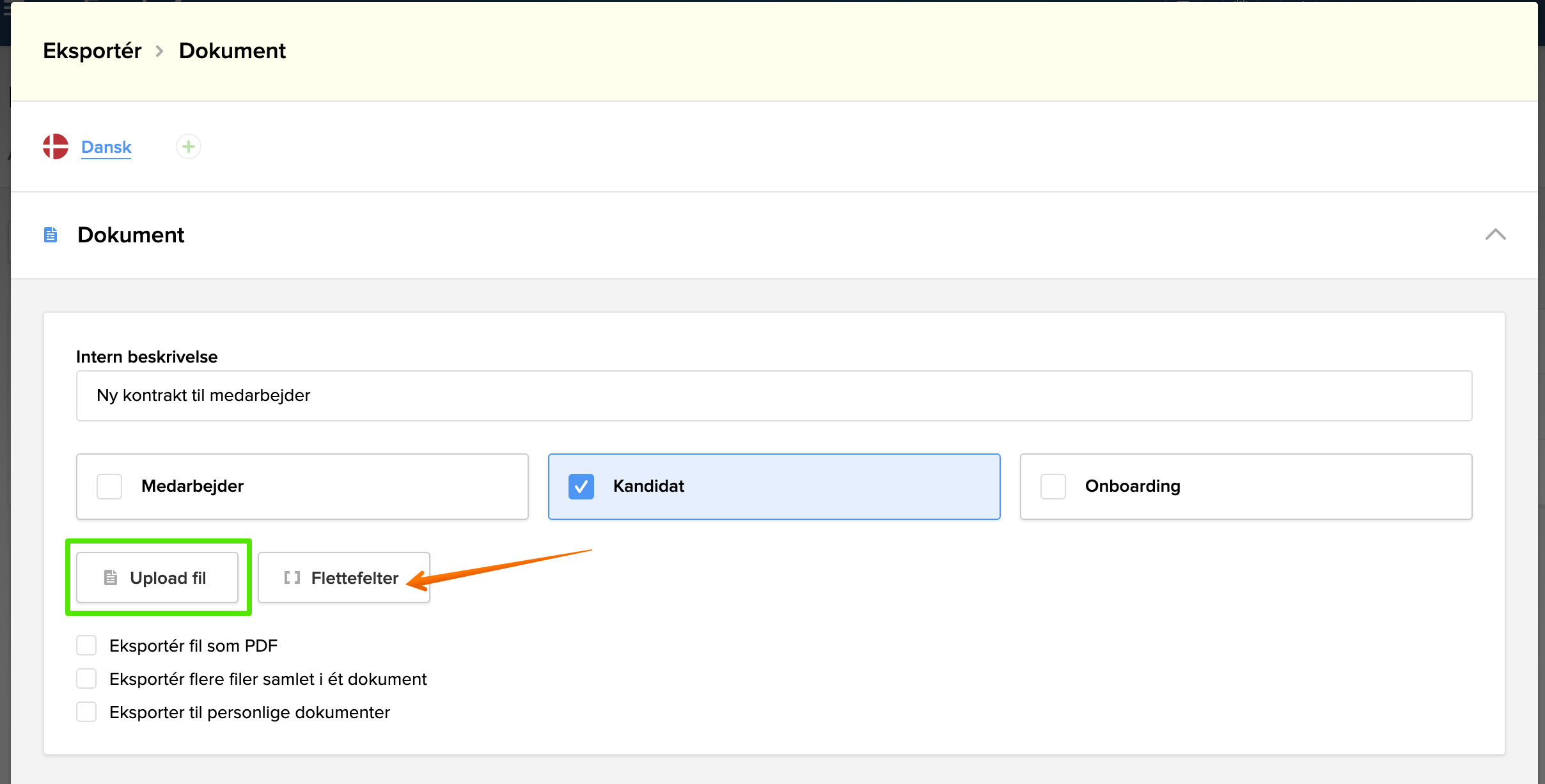Enable Eksportér flere filer samlet option
Screen dimensions: 1545x784
pos(86,678)
